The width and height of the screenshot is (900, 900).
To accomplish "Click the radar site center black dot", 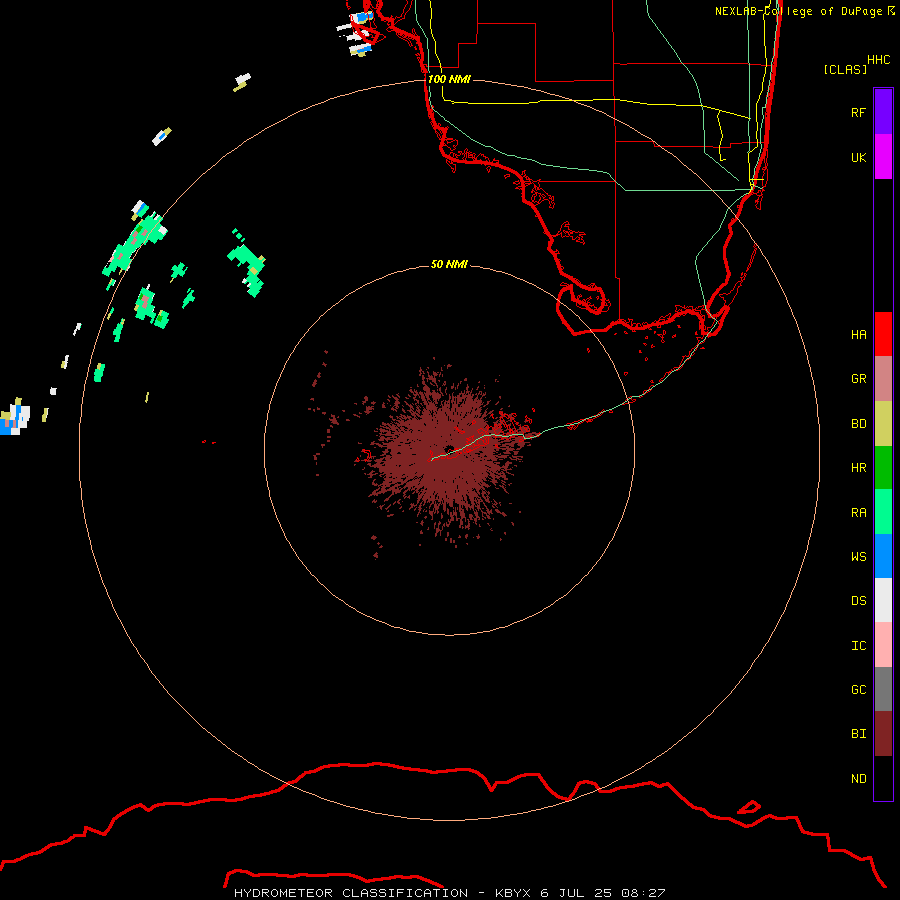I will click(449, 449).
